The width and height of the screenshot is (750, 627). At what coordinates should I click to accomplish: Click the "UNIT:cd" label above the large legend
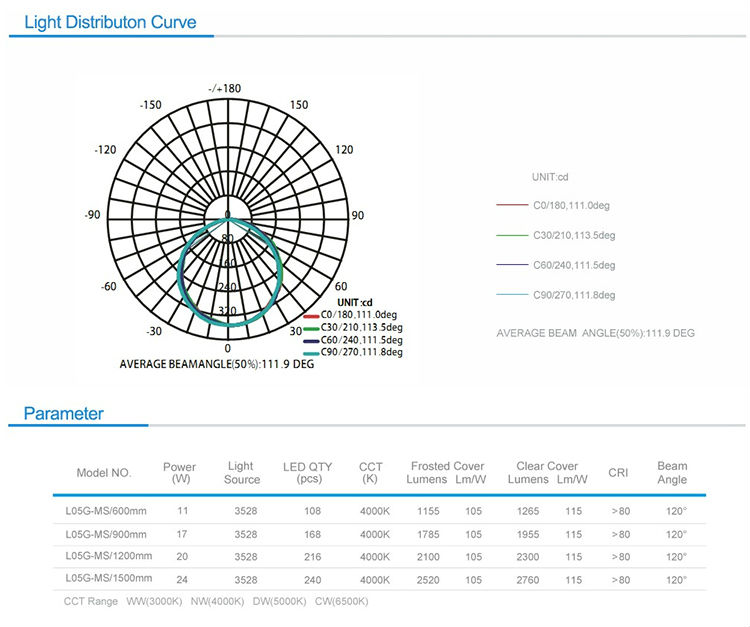click(x=549, y=177)
